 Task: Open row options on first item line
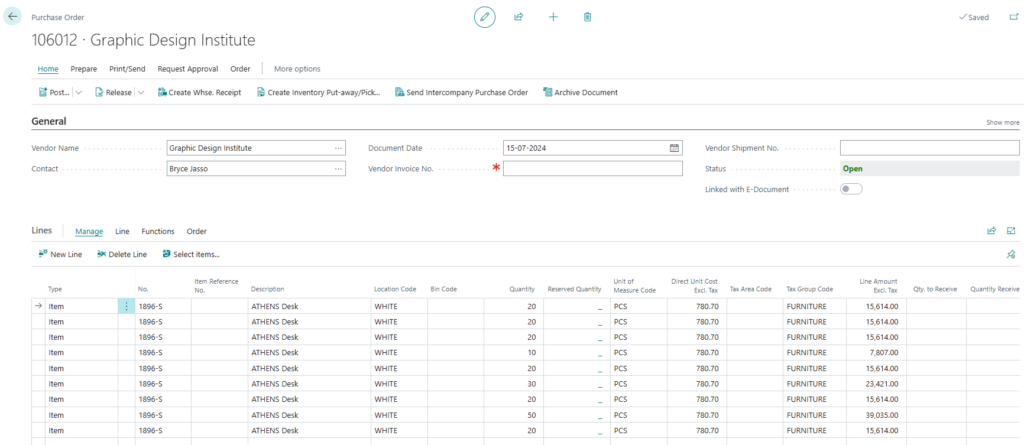pyautogui.click(x=126, y=306)
